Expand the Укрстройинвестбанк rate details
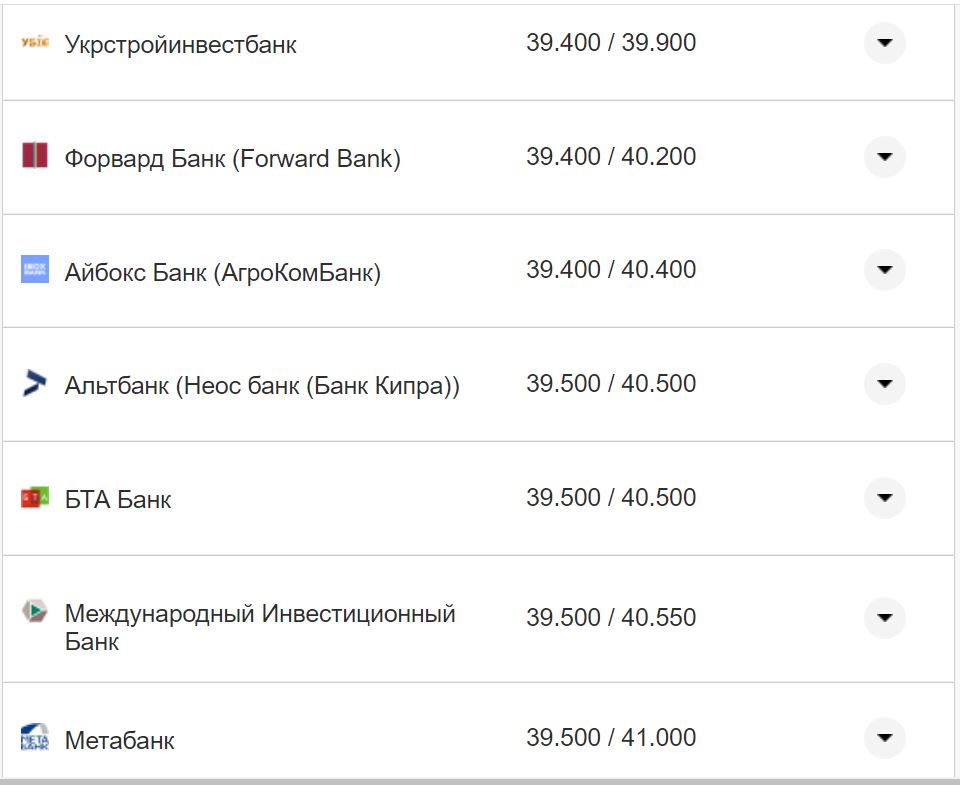The height and width of the screenshot is (785, 960). click(x=884, y=43)
